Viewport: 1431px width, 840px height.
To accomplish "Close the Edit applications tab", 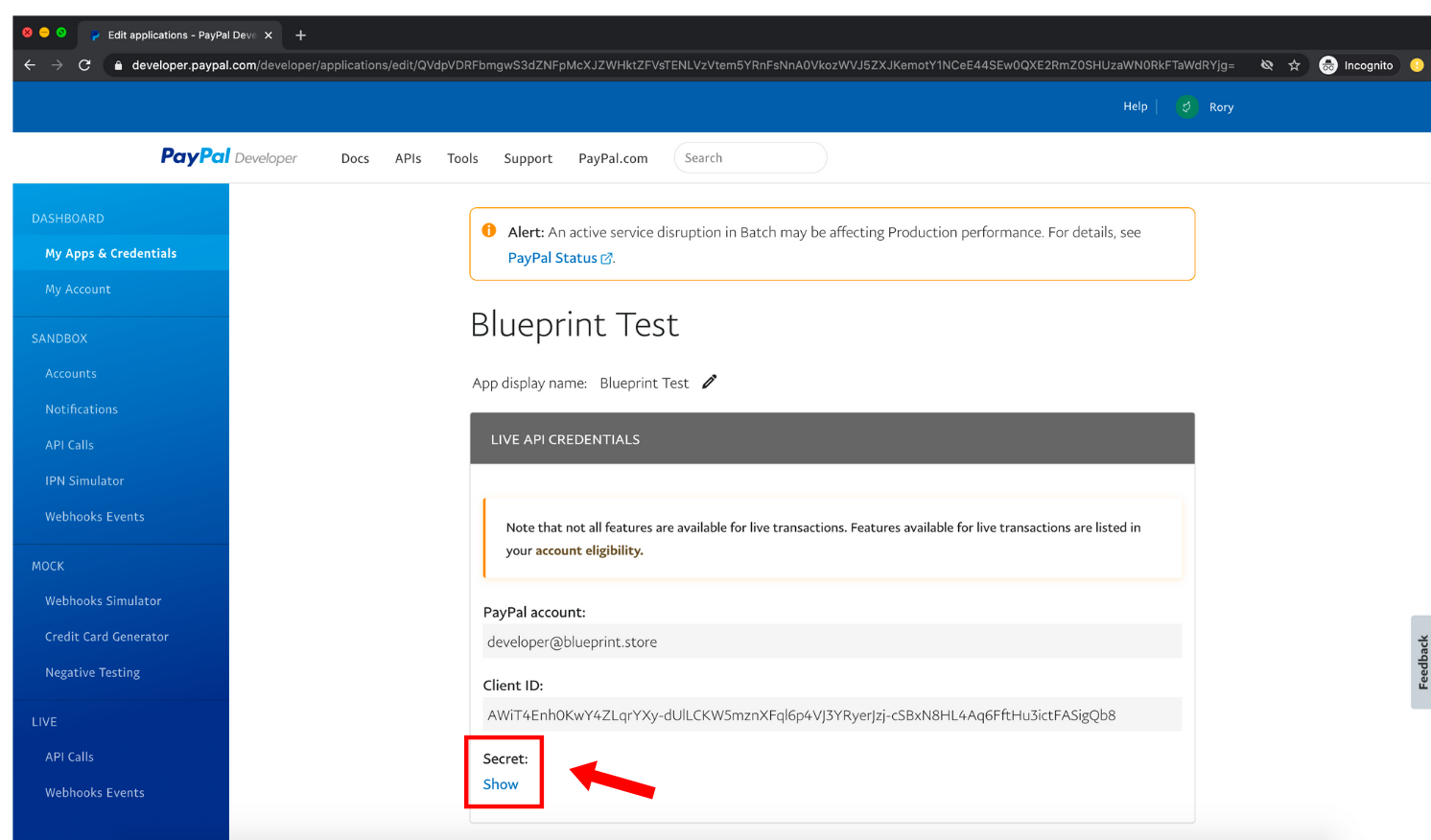I will (x=269, y=35).
